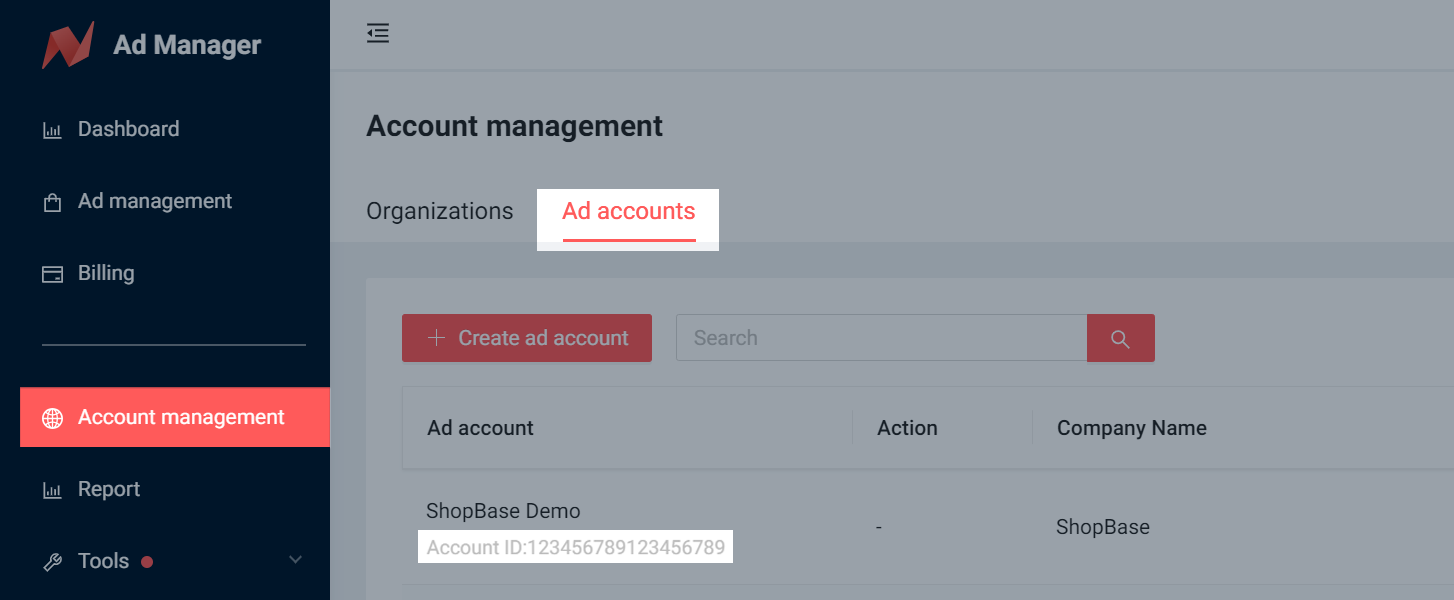Click the Company Name column header
The height and width of the screenshot is (600, 1454).
[x=1131, y=428]
